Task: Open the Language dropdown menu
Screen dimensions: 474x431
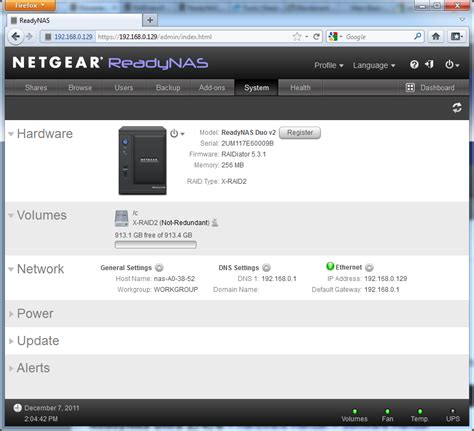Action: pos(374,65)
